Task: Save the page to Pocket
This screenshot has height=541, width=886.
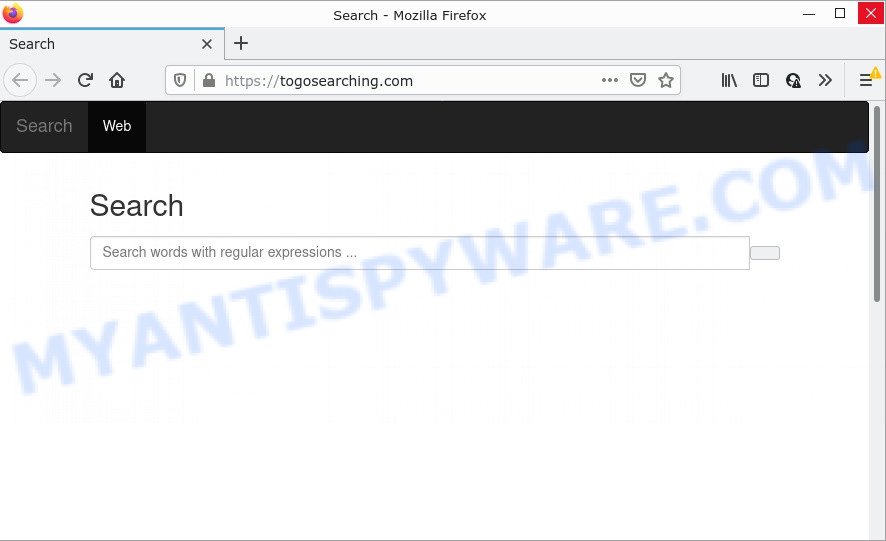Action: pos(638,80)
